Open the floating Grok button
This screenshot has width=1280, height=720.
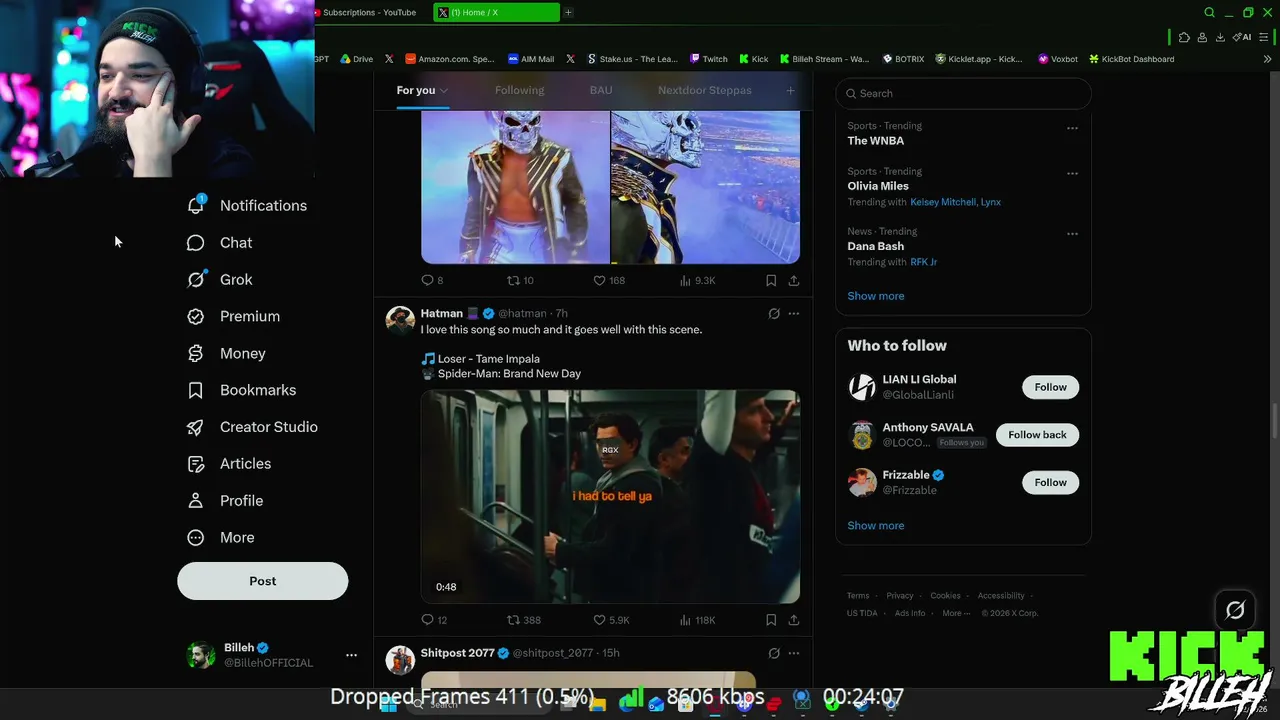(1235, 610)
